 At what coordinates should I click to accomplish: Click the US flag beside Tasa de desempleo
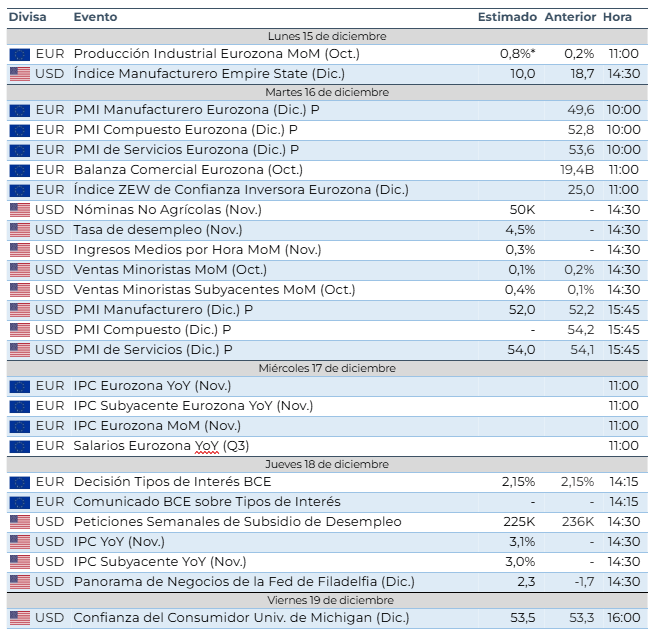click(x=19, y=230)
